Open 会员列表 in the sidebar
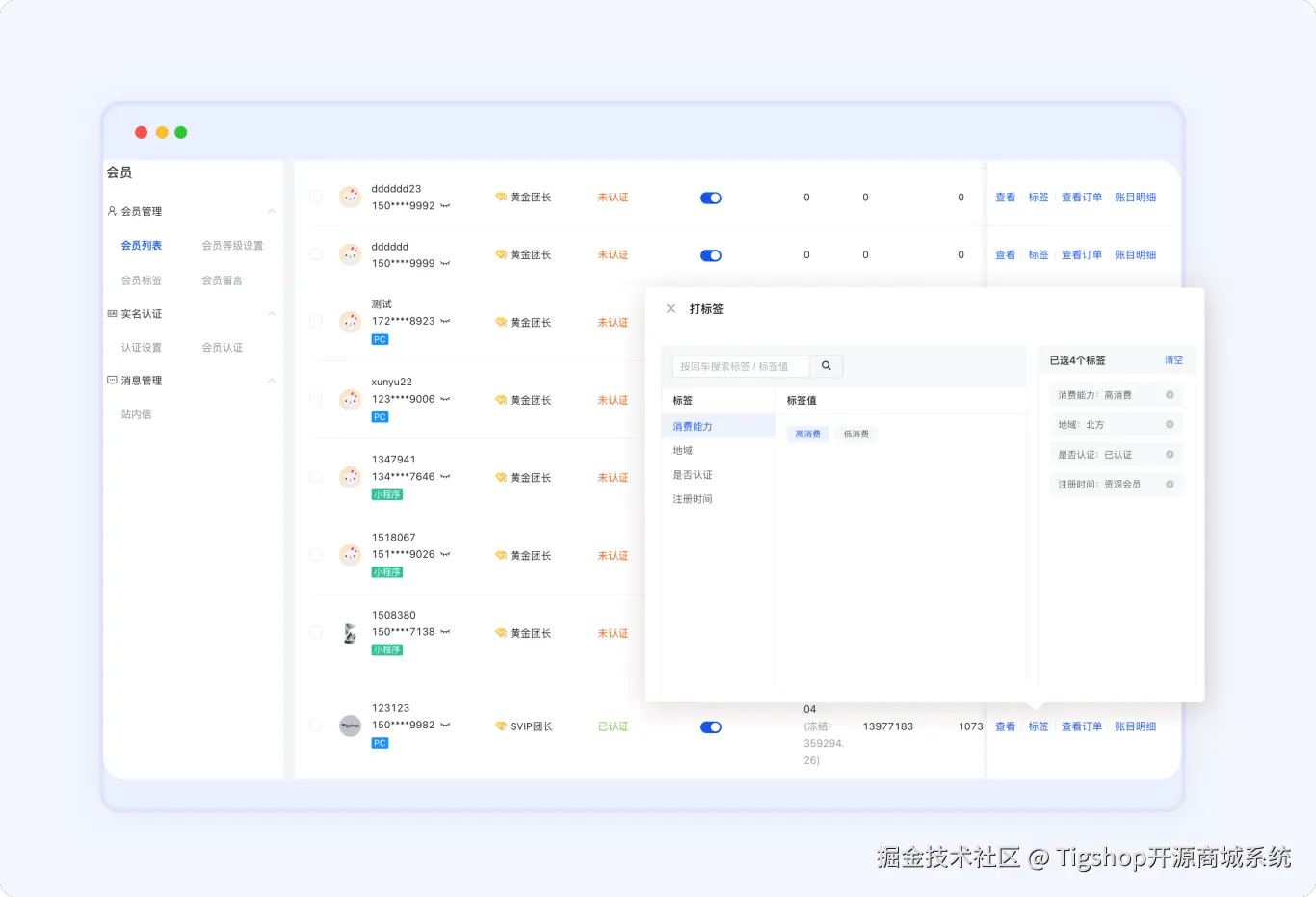 pos(142,246)
